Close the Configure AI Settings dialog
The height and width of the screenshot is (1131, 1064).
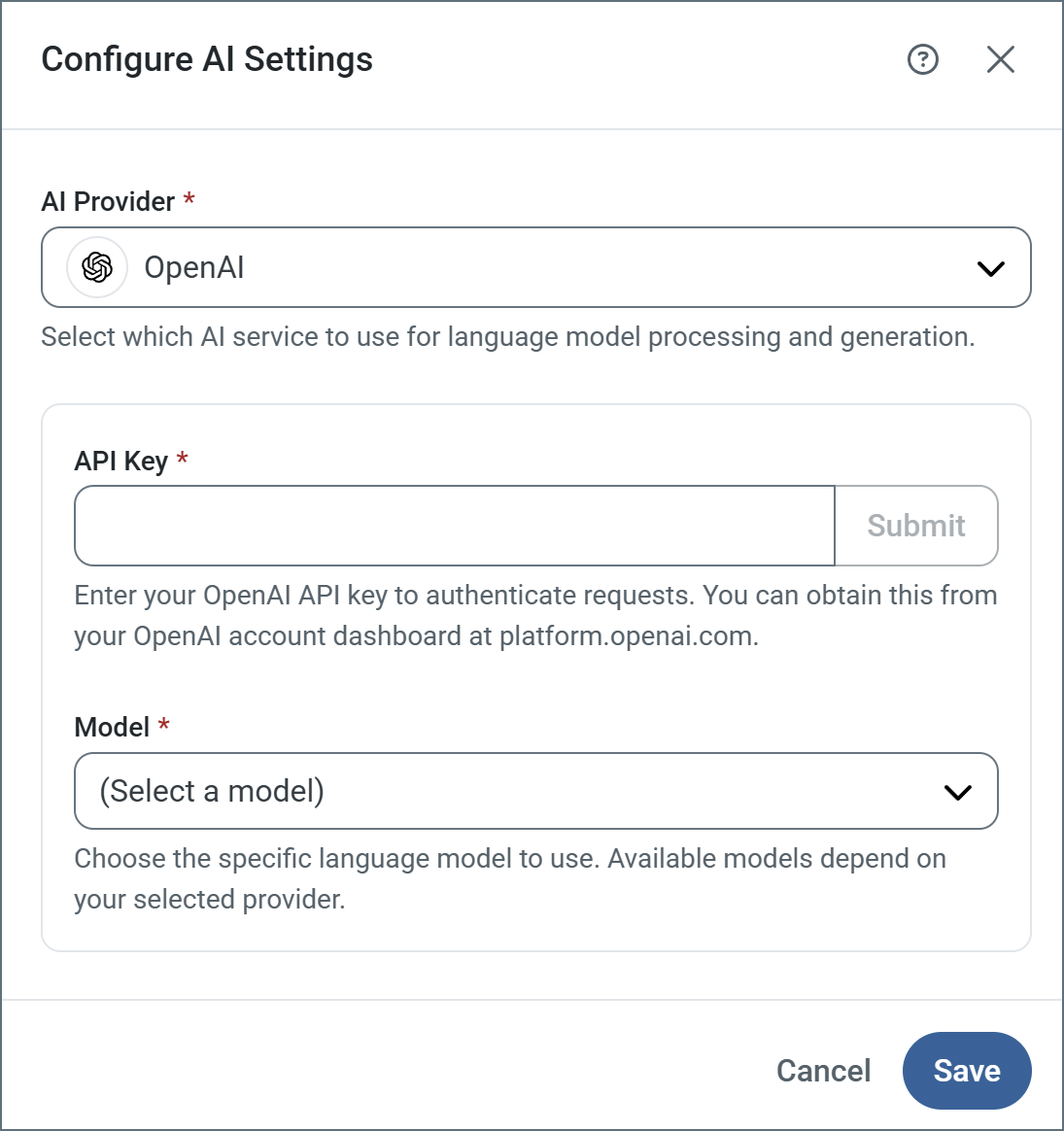coord(1000,60)
